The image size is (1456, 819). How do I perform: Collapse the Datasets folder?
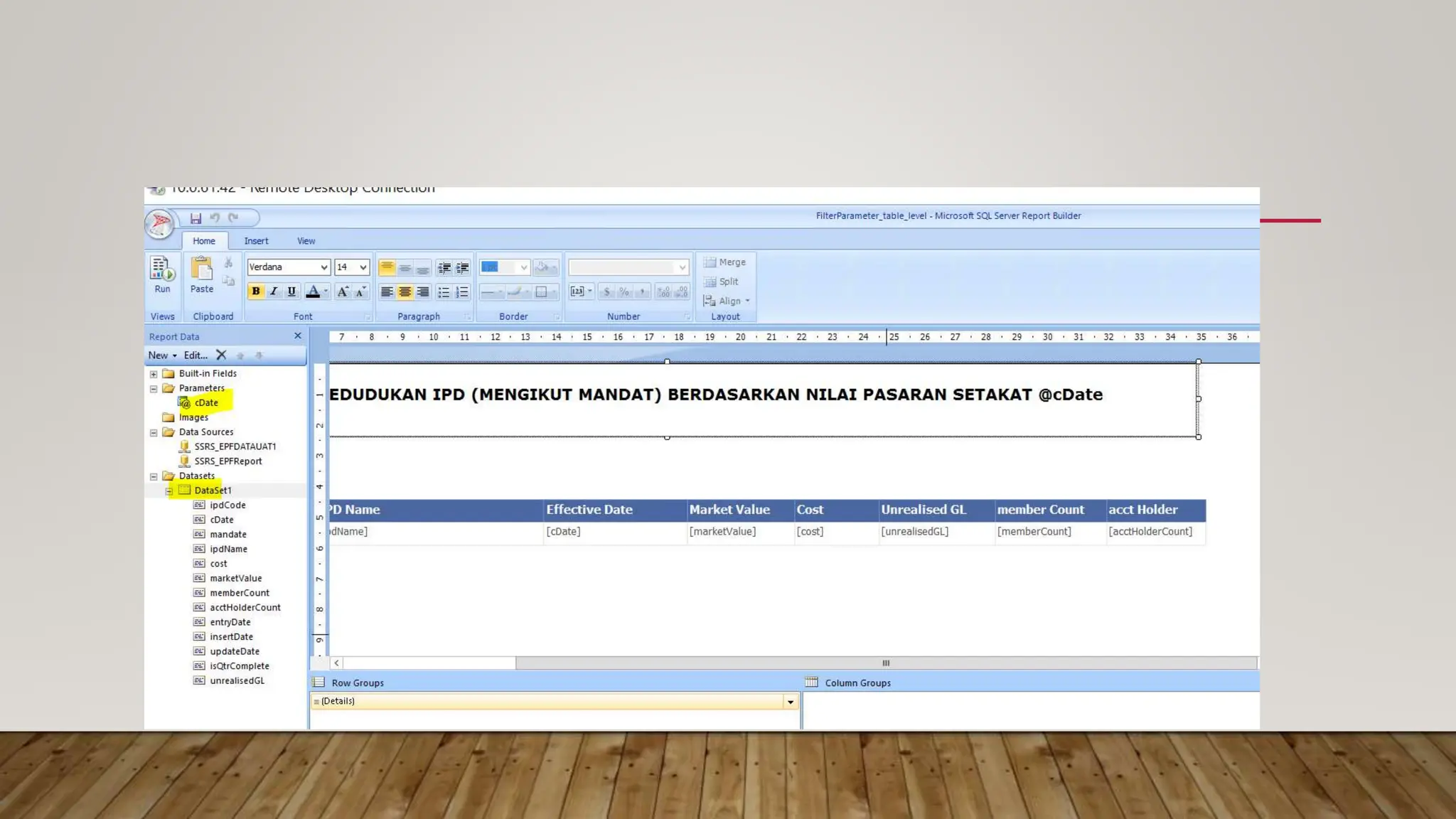(x=154, y=476)
